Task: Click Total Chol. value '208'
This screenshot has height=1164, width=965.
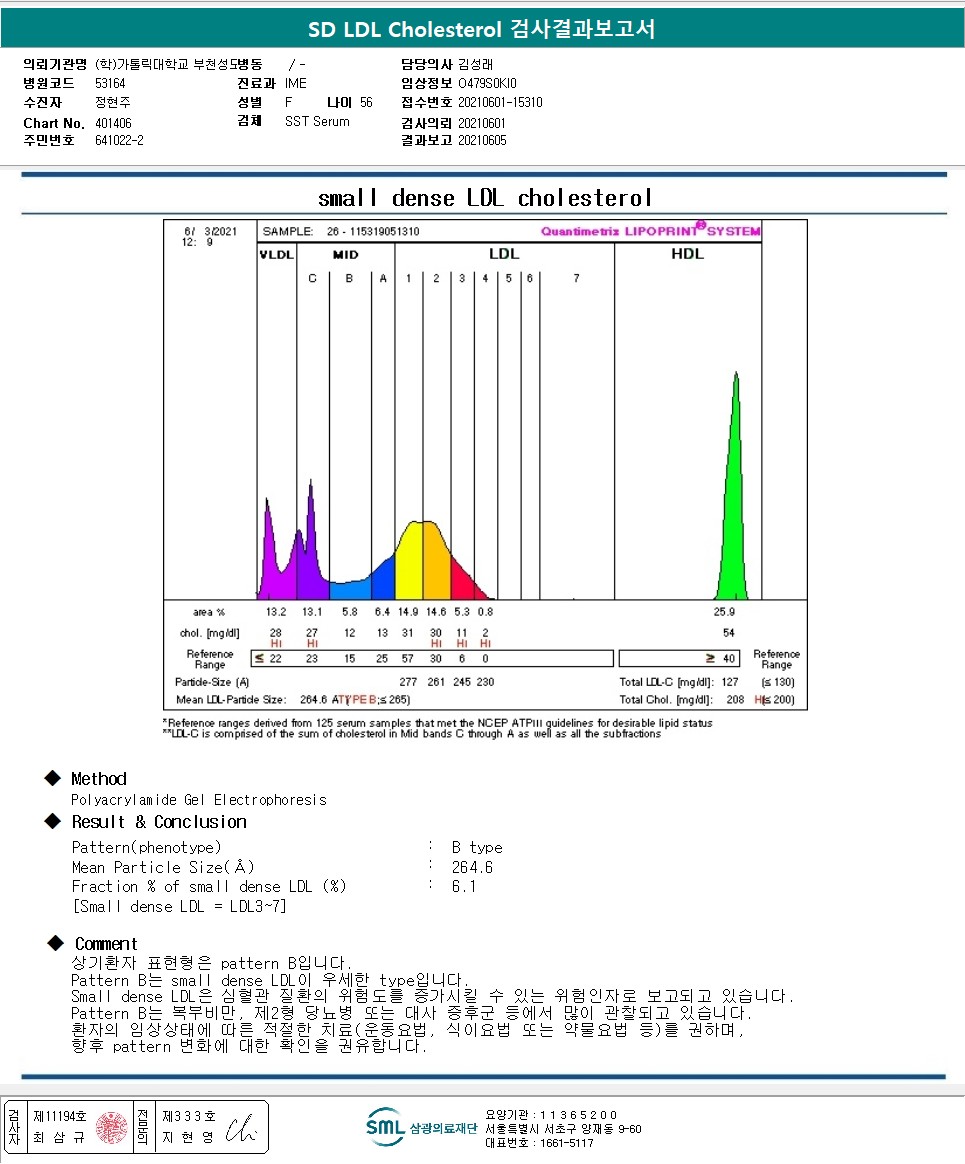Action: [x=735, y=699]
